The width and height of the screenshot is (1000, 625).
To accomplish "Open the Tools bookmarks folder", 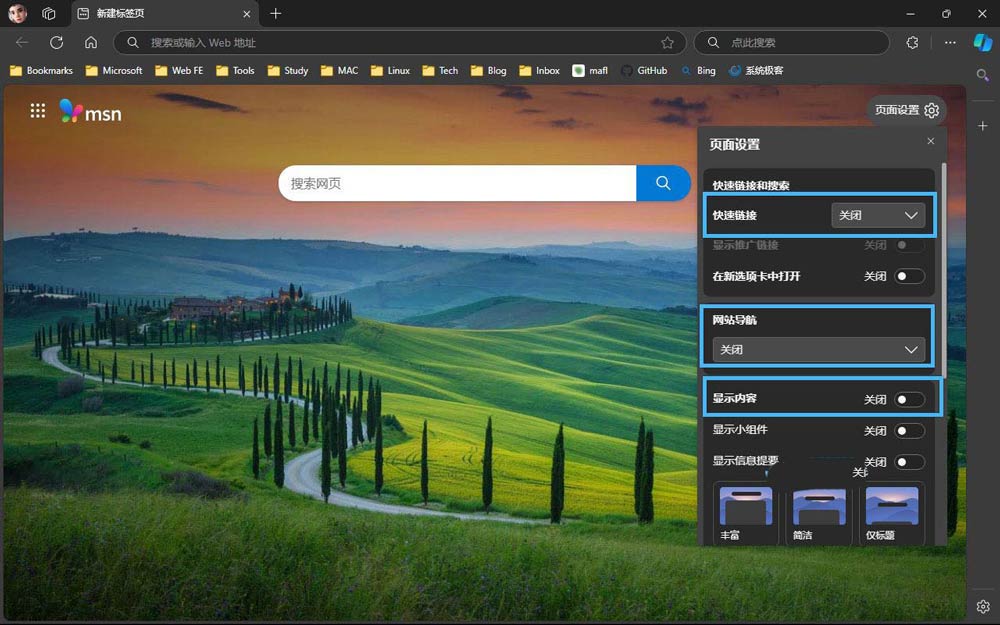I will coord(235,70).
